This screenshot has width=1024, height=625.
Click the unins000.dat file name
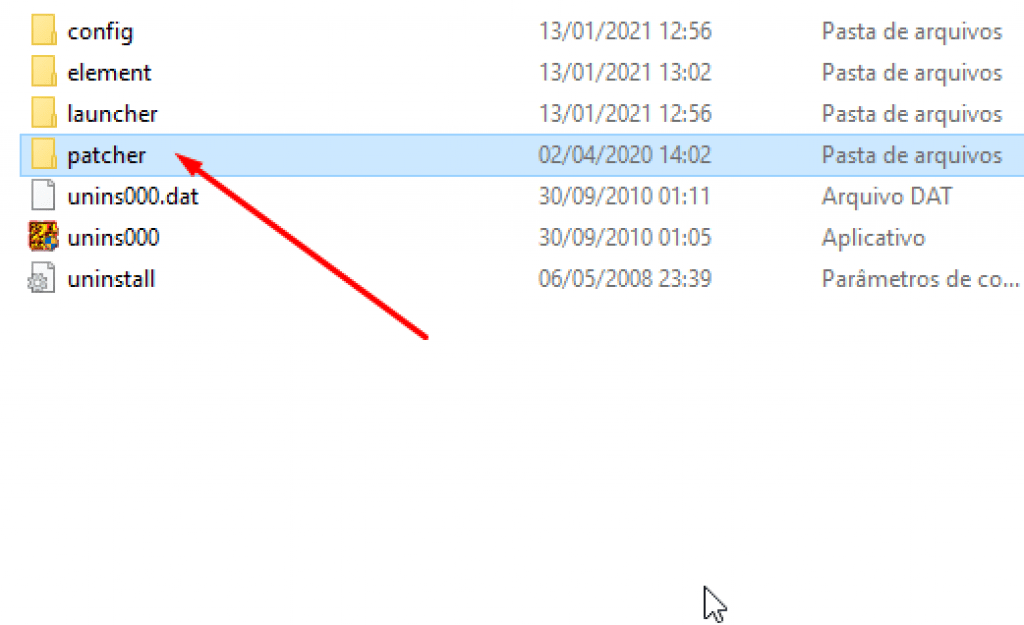(x=133, y=197)
